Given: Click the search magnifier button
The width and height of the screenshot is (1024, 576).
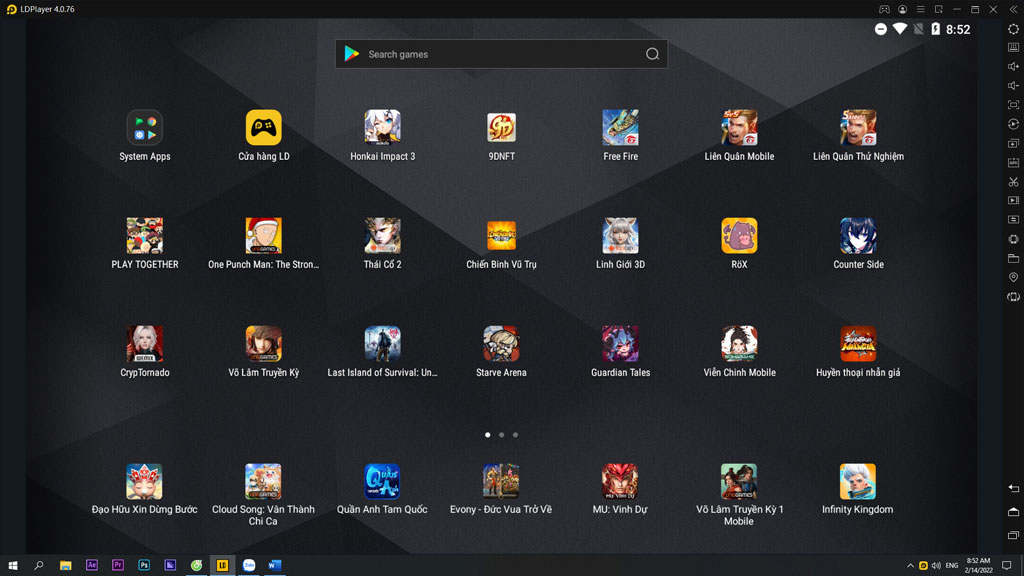Looking at the screenshot, I should click(x=652, y=54).
